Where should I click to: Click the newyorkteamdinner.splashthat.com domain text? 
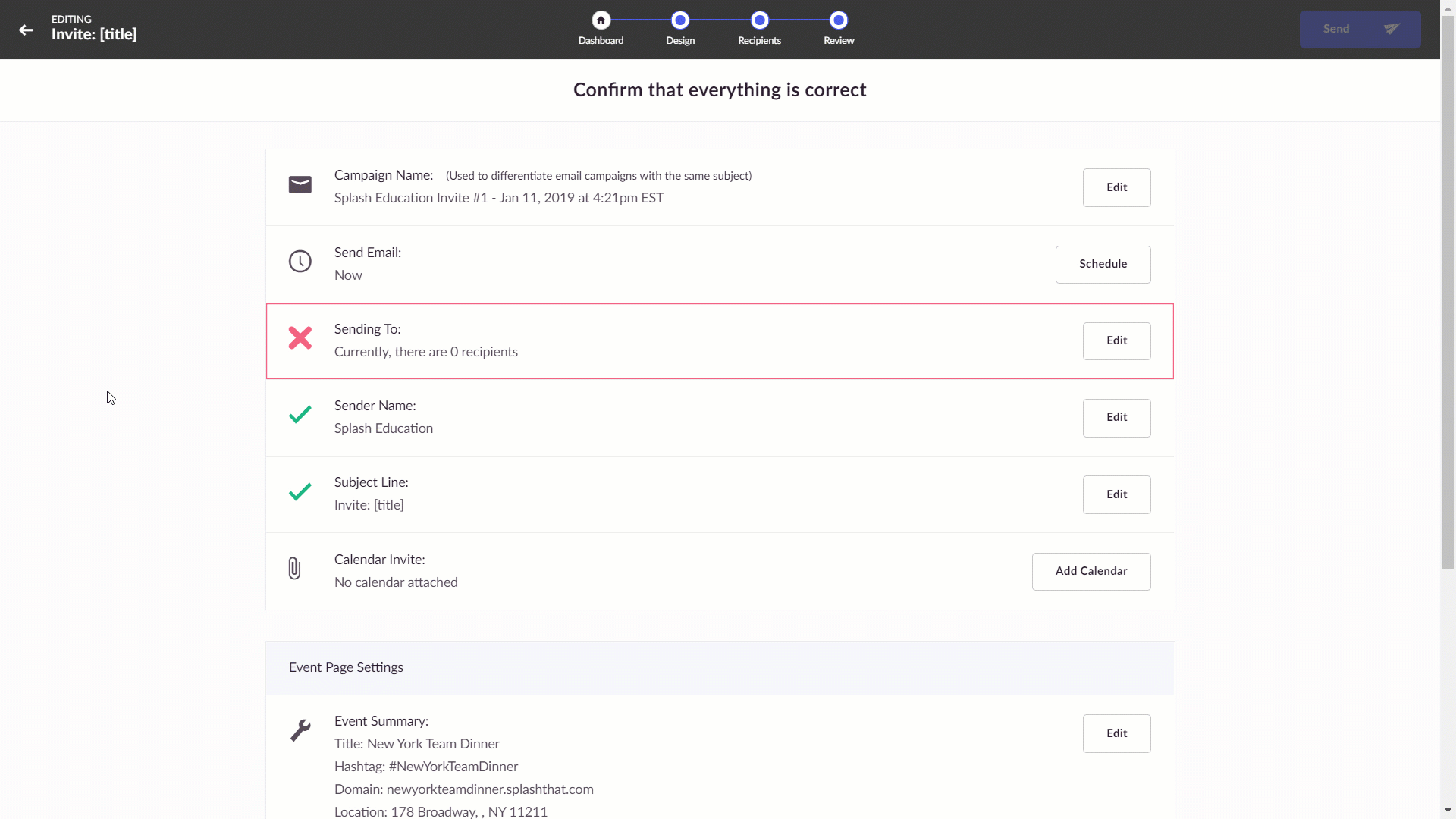[490, 789]
